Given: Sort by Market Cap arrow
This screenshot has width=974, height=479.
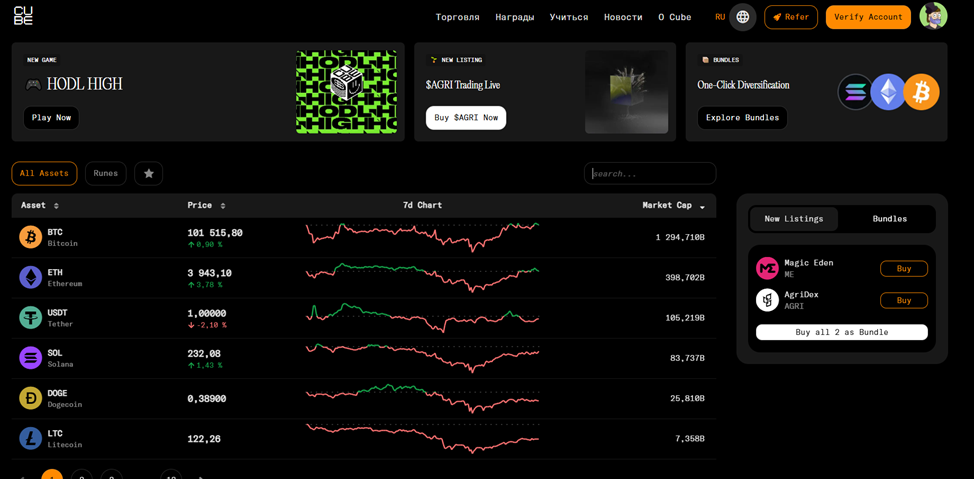Looking at the screenshot, I should (702, 206).
